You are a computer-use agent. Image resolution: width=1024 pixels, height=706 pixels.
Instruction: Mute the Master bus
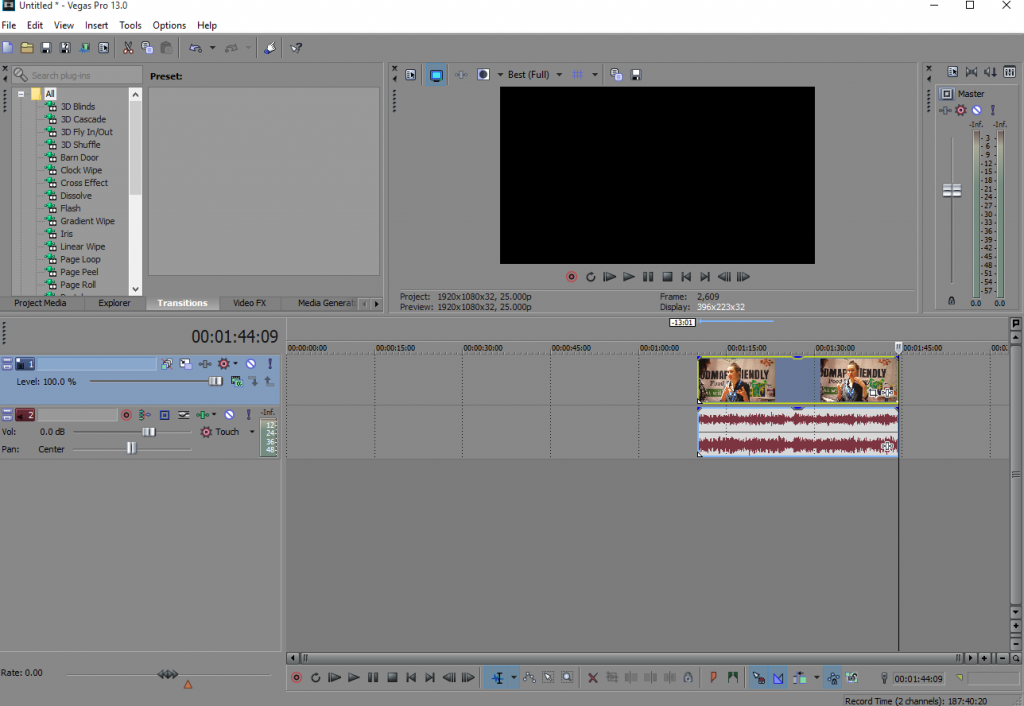(x=976, y=110)
